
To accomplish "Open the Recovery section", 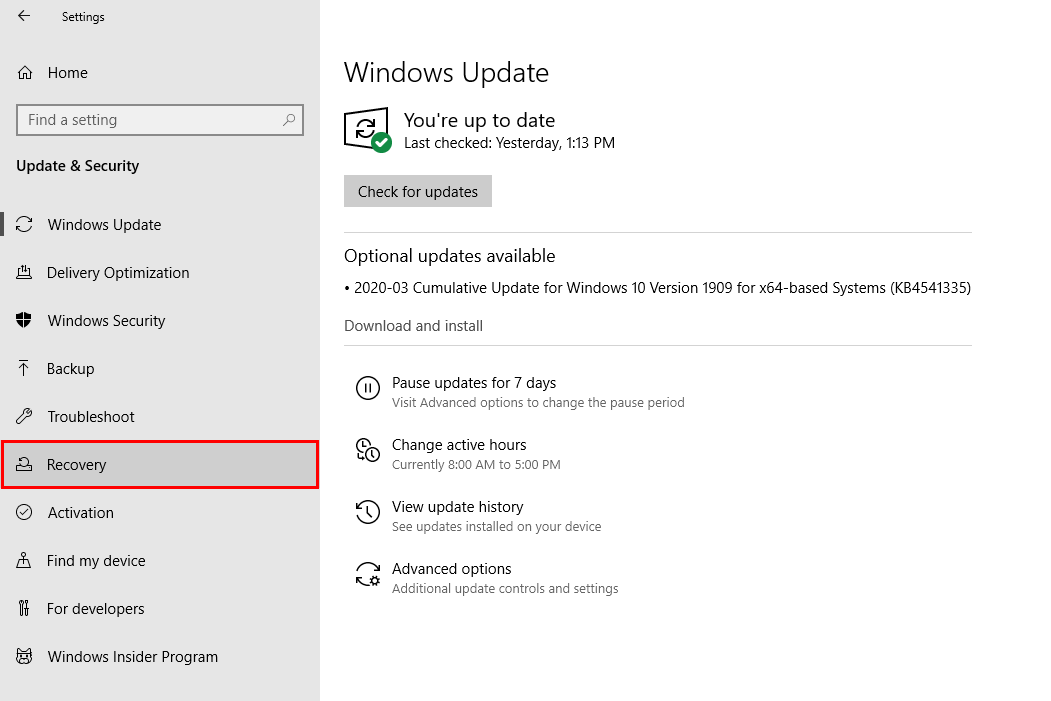I will click(160, 464).
